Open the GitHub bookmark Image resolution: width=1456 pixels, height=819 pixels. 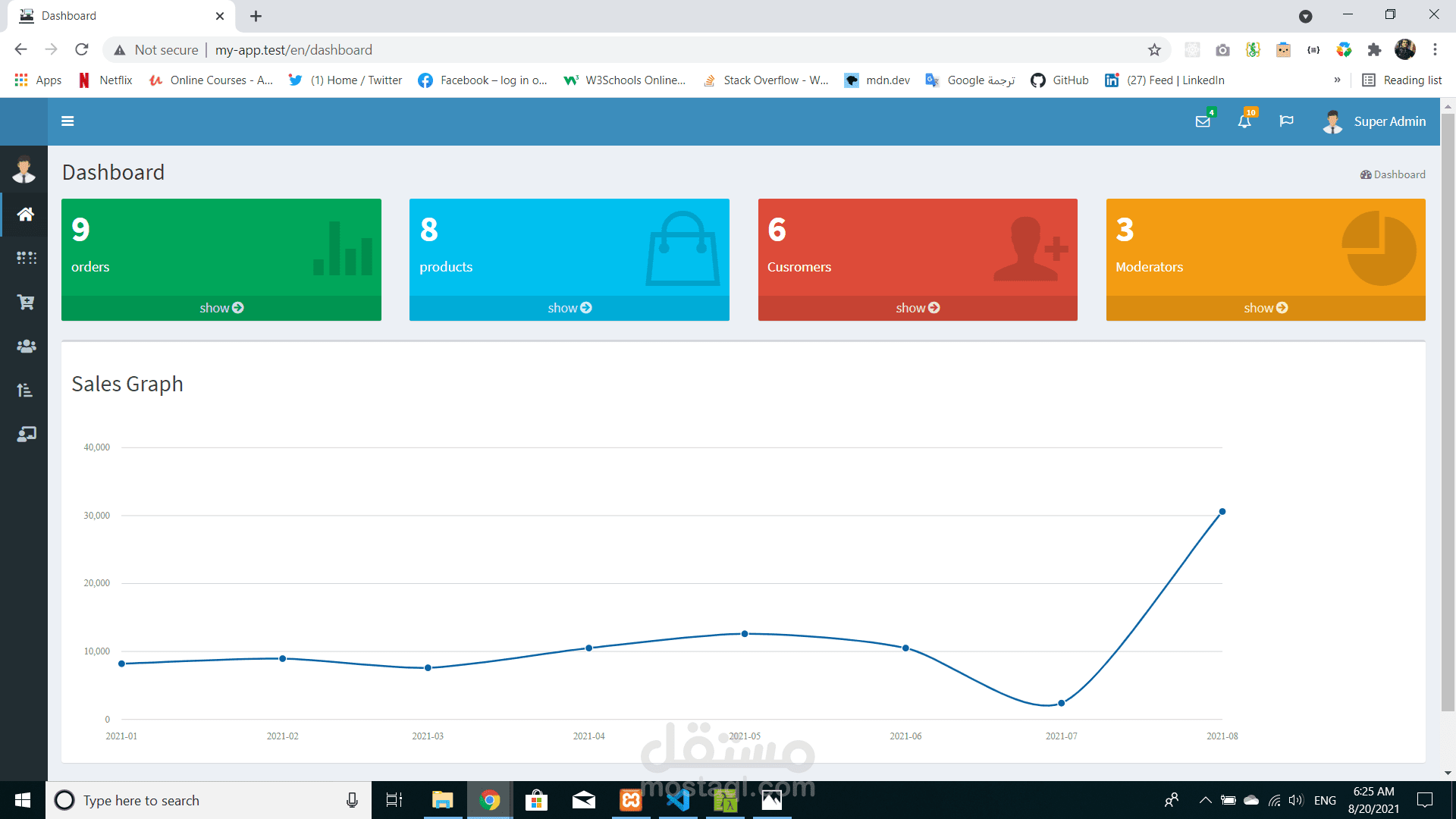click(1059, 80)
